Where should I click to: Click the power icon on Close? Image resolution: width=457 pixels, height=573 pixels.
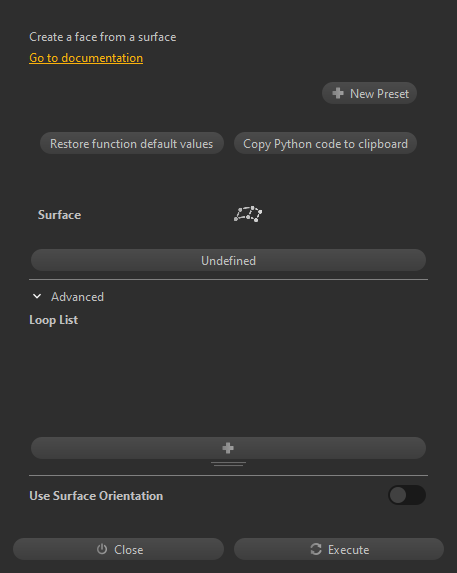[x=102, y=549]
